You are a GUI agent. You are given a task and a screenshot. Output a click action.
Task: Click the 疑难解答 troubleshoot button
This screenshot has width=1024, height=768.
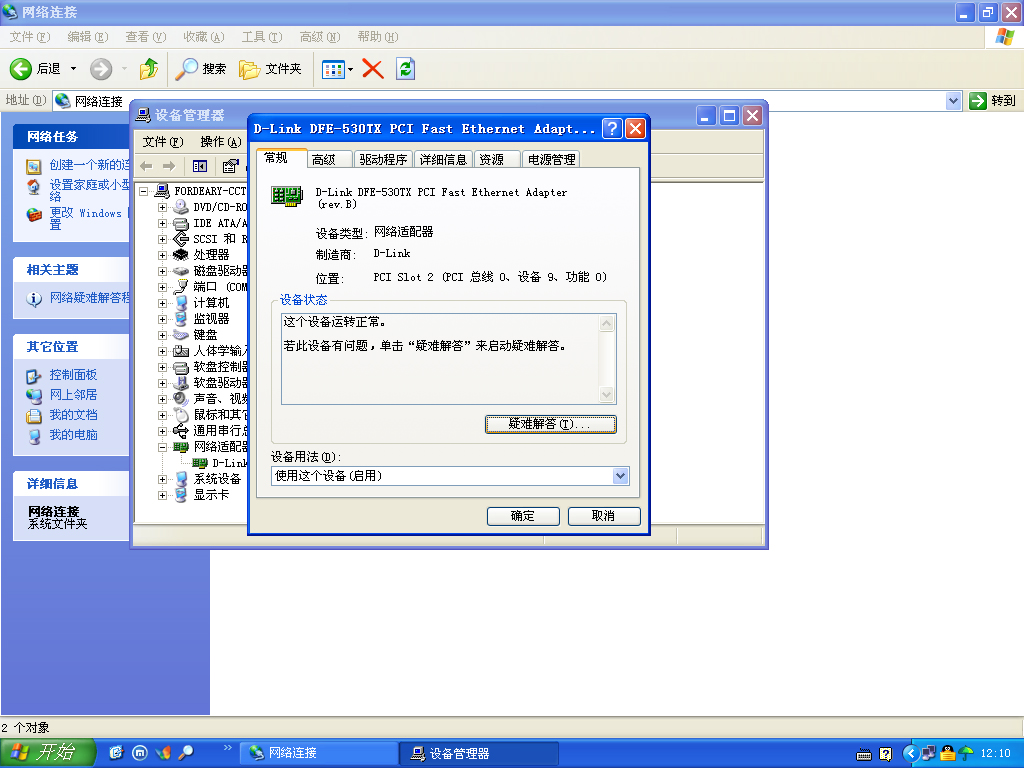point(551,424)
